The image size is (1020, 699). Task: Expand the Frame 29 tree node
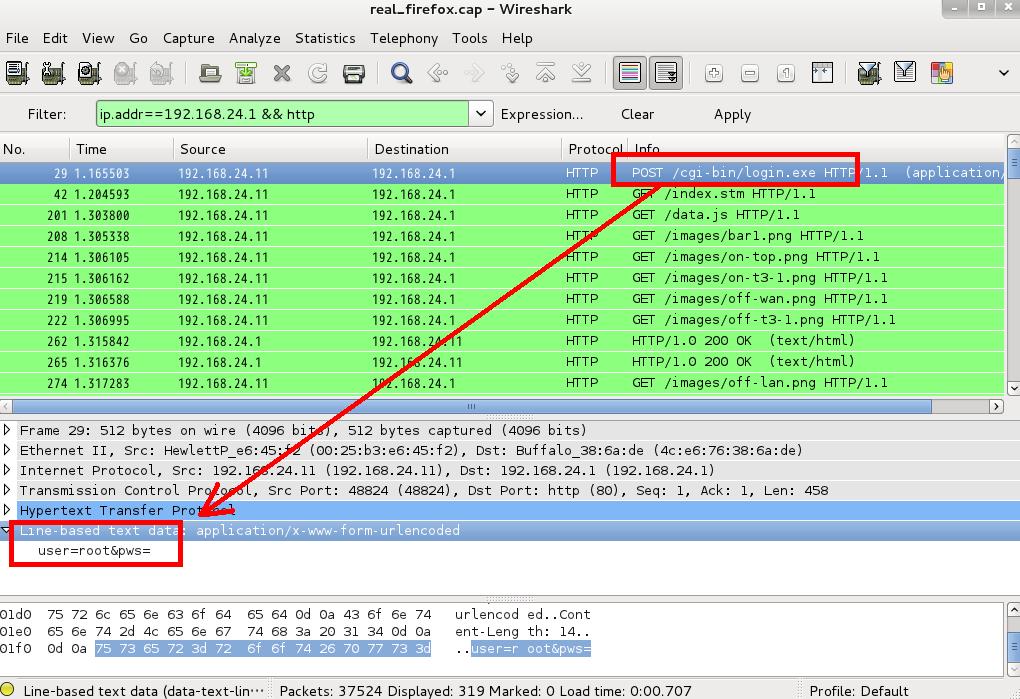tap(7, 430)
